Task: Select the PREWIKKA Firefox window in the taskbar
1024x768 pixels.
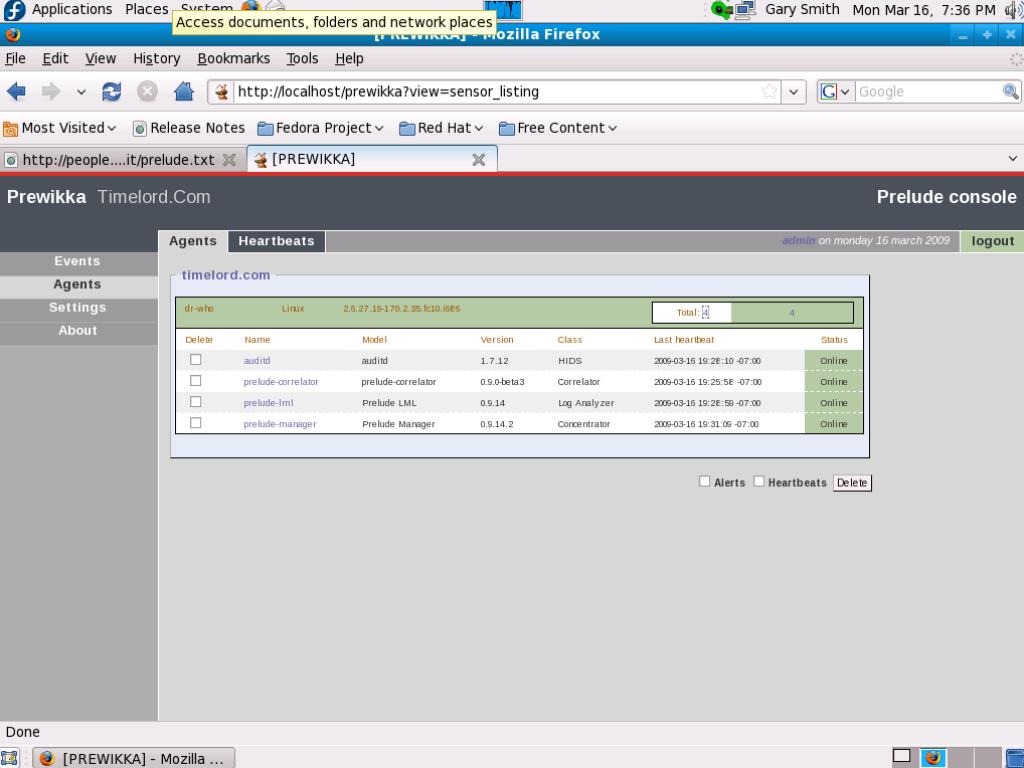Action: pos(134,758)
